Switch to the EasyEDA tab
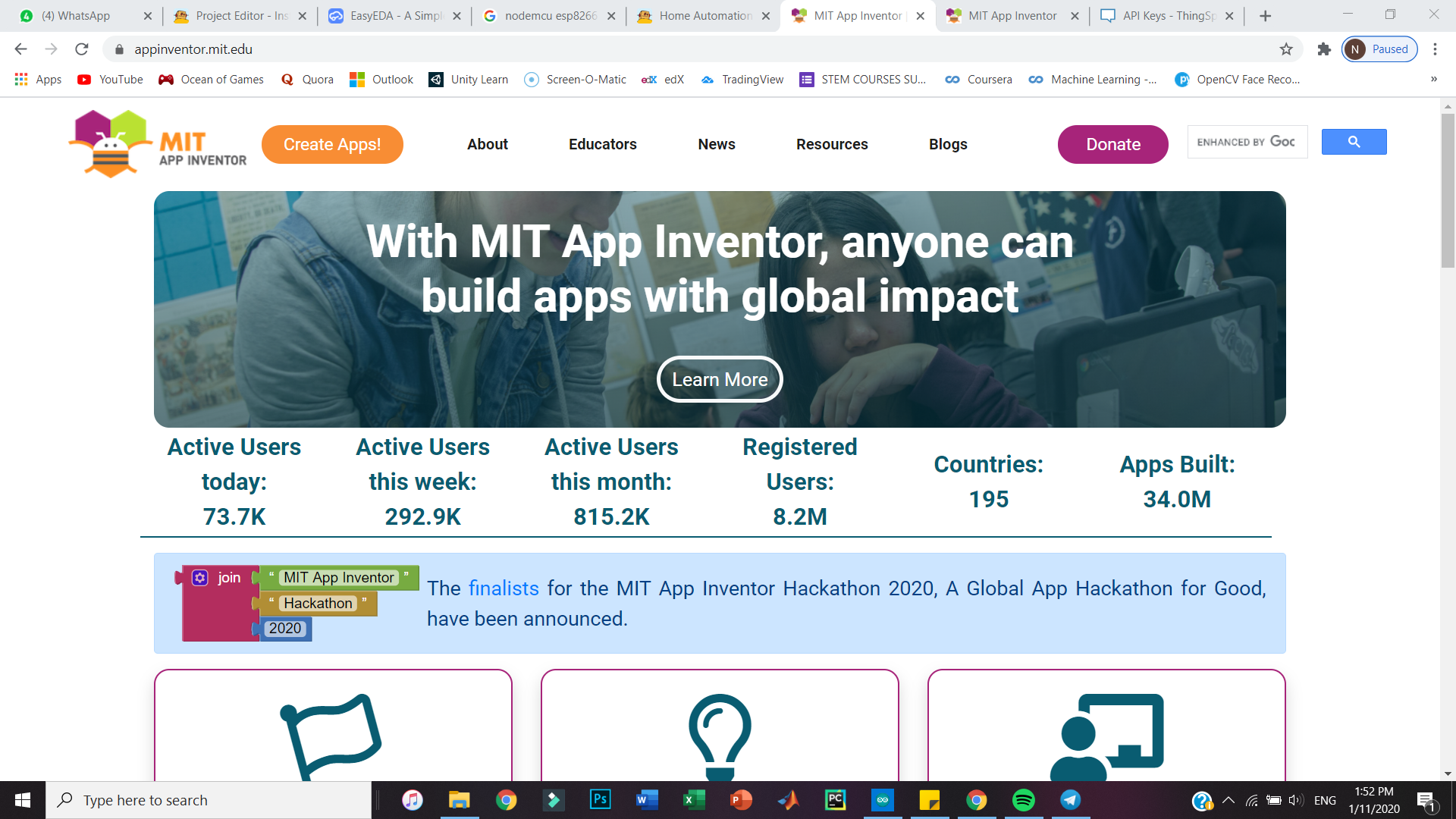1456x819 pixels. [x=394, y=16]
